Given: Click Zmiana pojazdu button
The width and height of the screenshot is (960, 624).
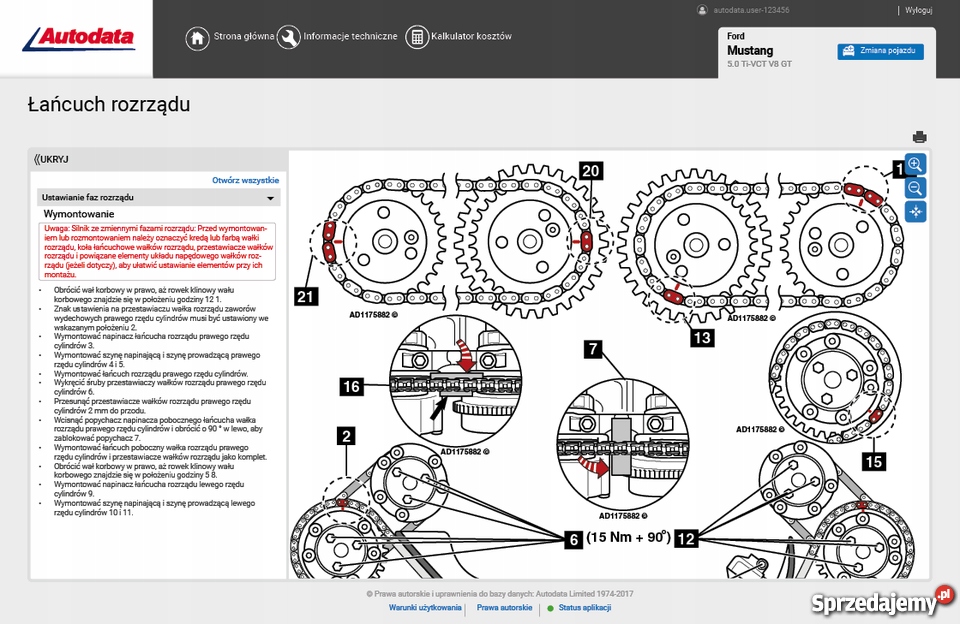Looking at the screenshot, I should pos(880,51).
